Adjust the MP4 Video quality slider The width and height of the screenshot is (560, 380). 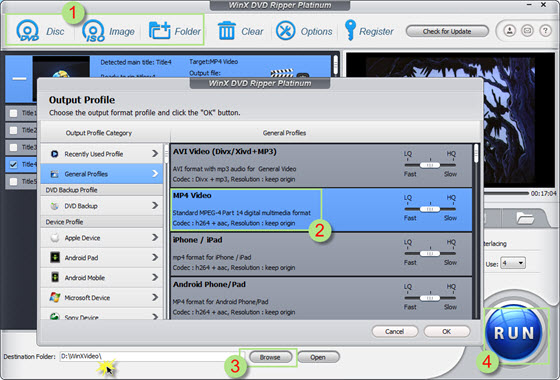point(430,209)
